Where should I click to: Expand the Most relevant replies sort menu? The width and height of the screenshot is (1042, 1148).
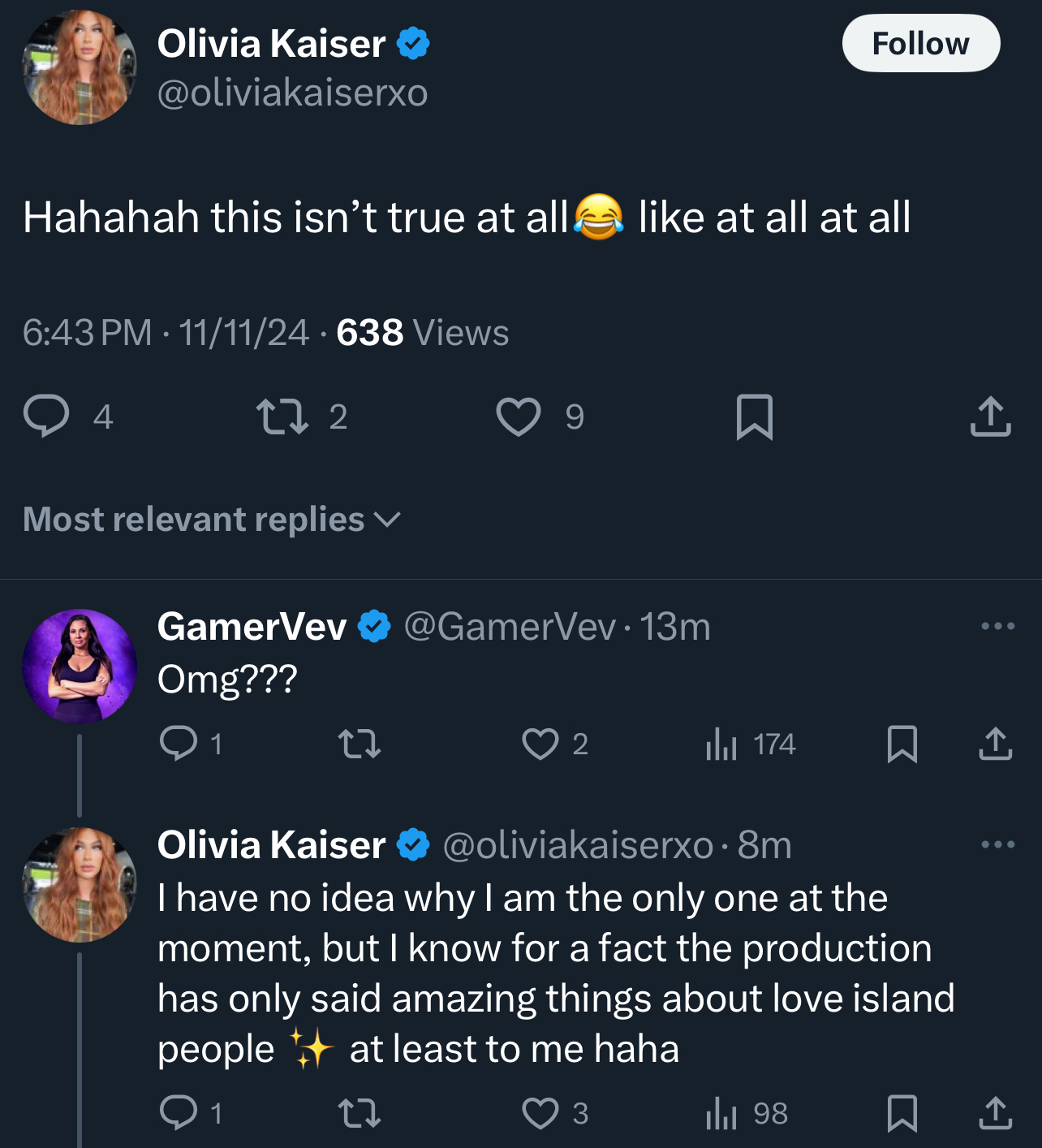tap(212, 520)
